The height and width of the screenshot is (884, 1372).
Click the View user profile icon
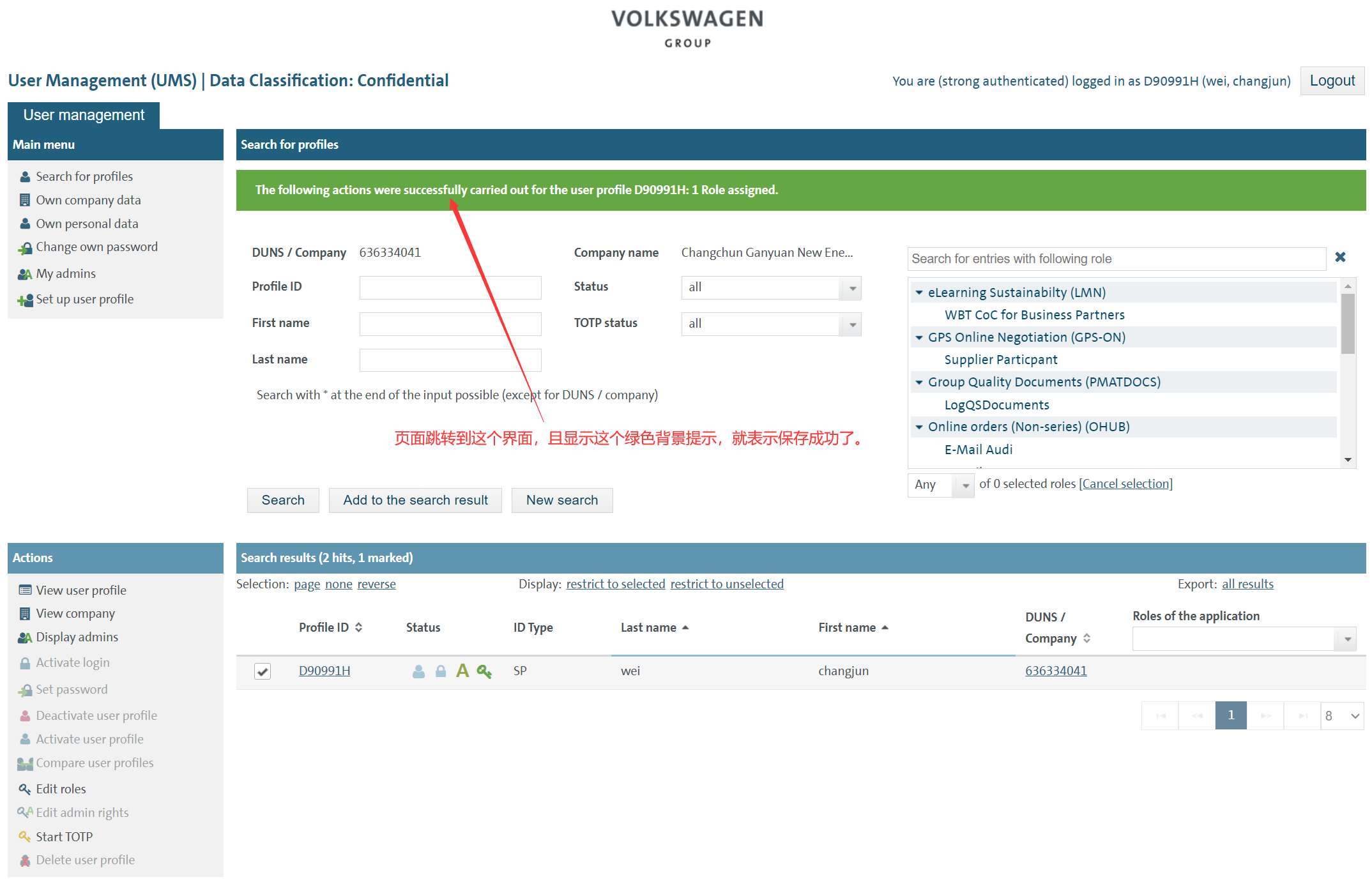coord(25,590)
